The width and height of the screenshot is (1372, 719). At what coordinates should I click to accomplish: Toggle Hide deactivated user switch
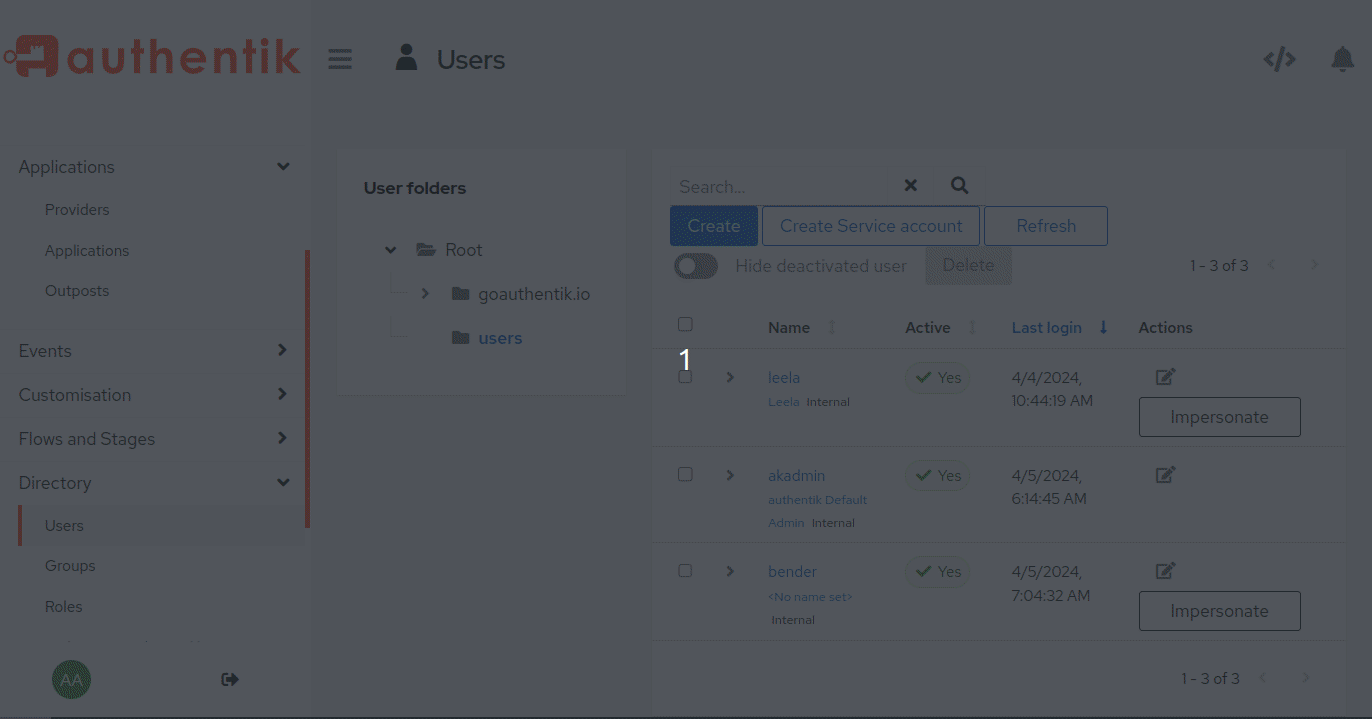[696, 266]
